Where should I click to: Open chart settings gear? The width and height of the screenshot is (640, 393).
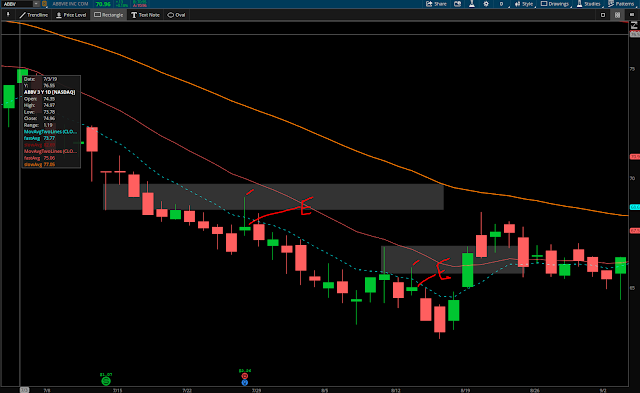[486, 4]
